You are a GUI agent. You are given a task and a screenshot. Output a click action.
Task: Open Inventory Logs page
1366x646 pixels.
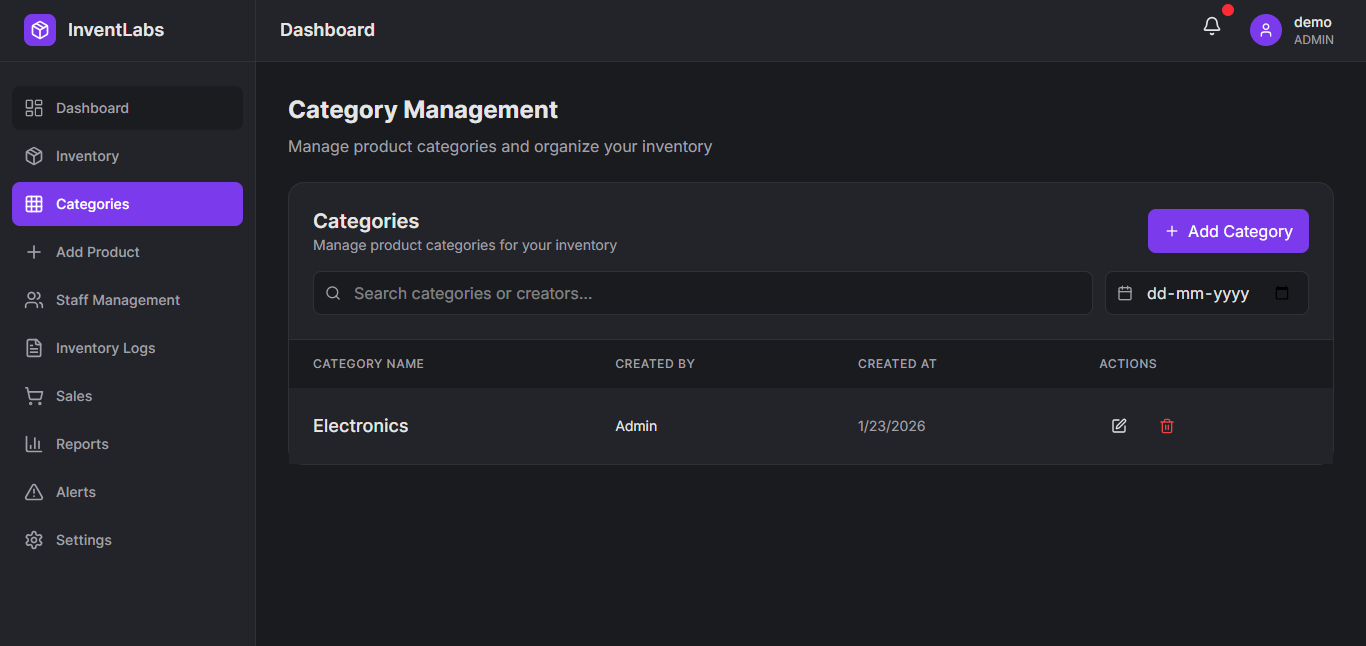[105, 348]
